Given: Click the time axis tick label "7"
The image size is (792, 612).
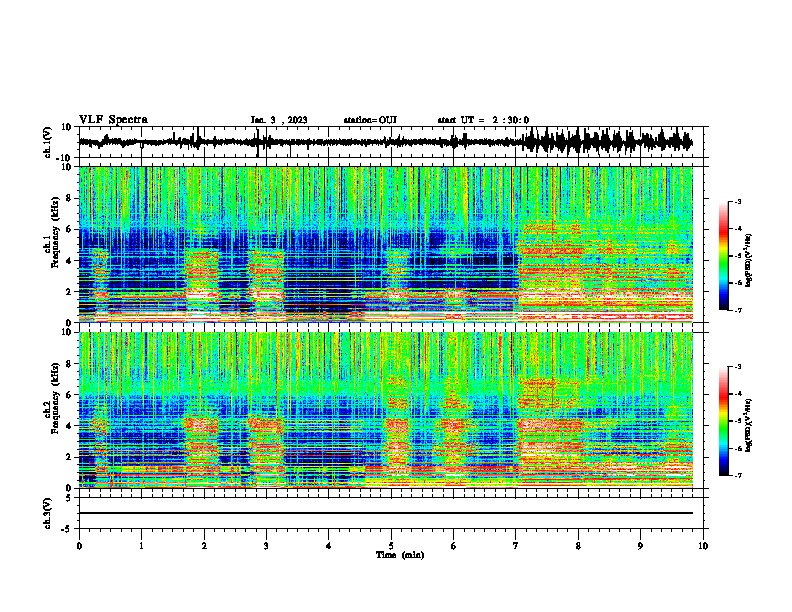Looking at the screenshot, I should point(516,546).
